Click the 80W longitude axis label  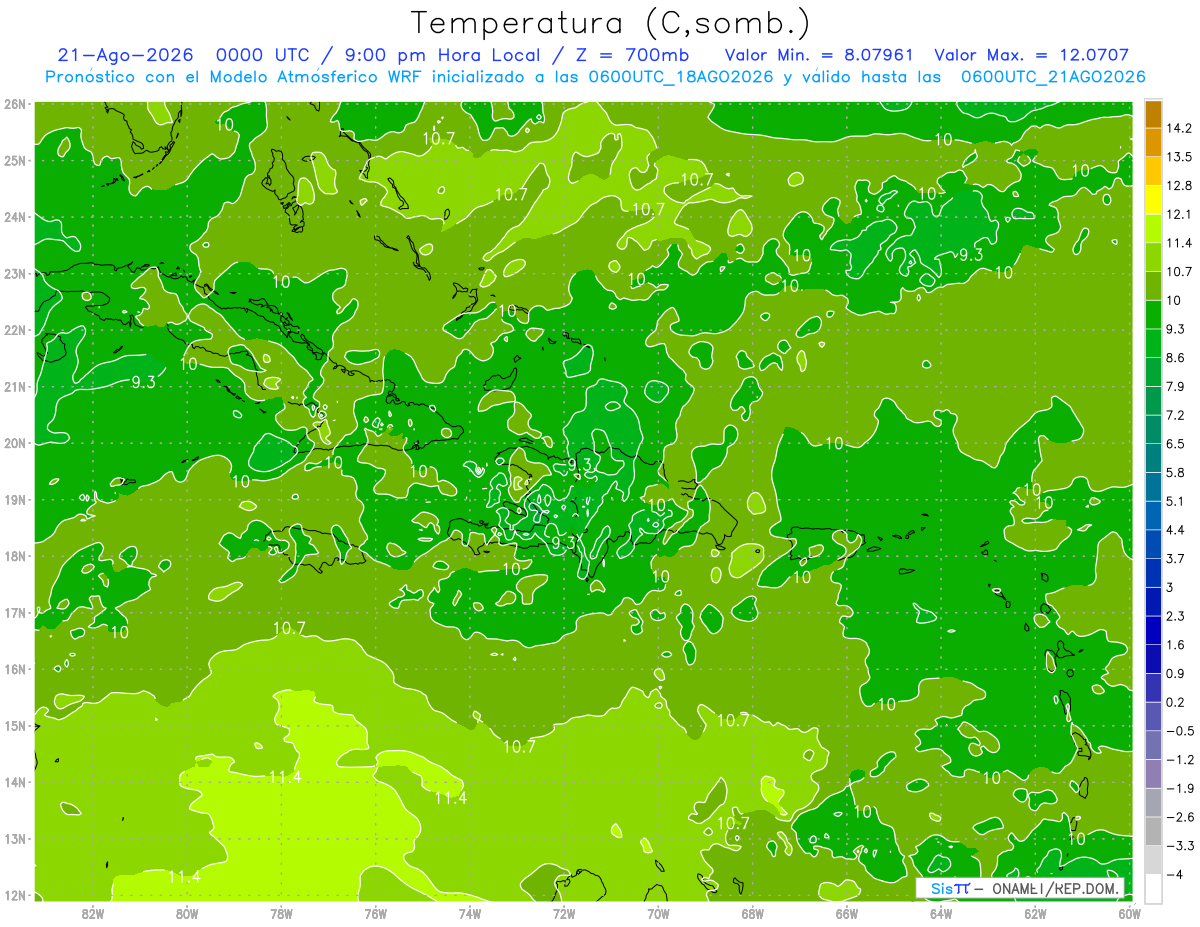coord(186,913)
